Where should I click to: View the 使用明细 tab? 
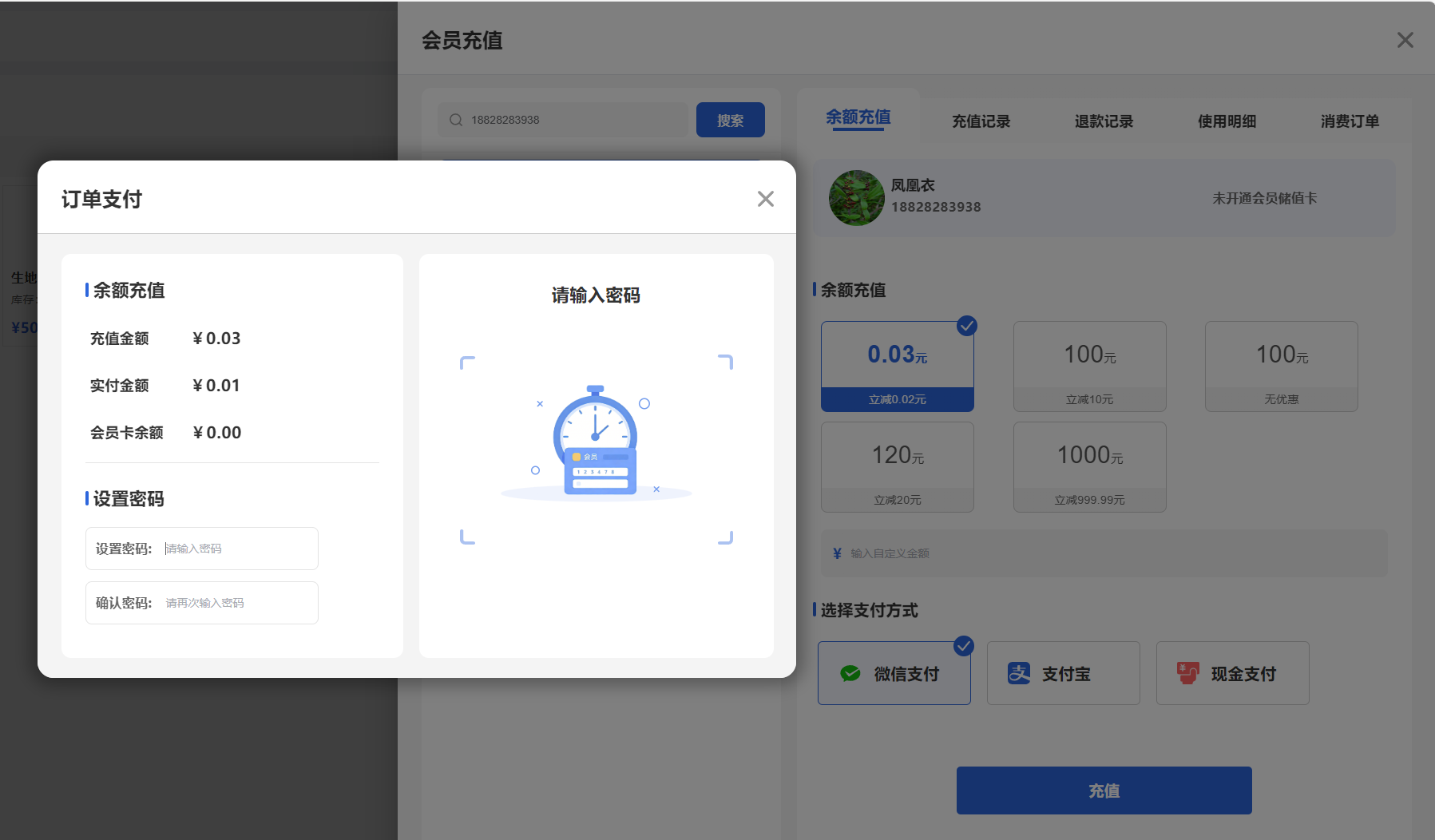(x=1227, y=121)
